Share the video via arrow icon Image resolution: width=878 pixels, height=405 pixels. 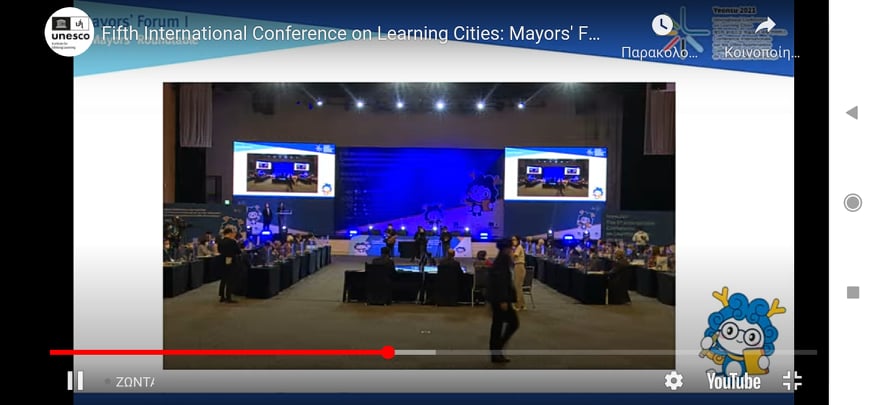tap(765, 25)
